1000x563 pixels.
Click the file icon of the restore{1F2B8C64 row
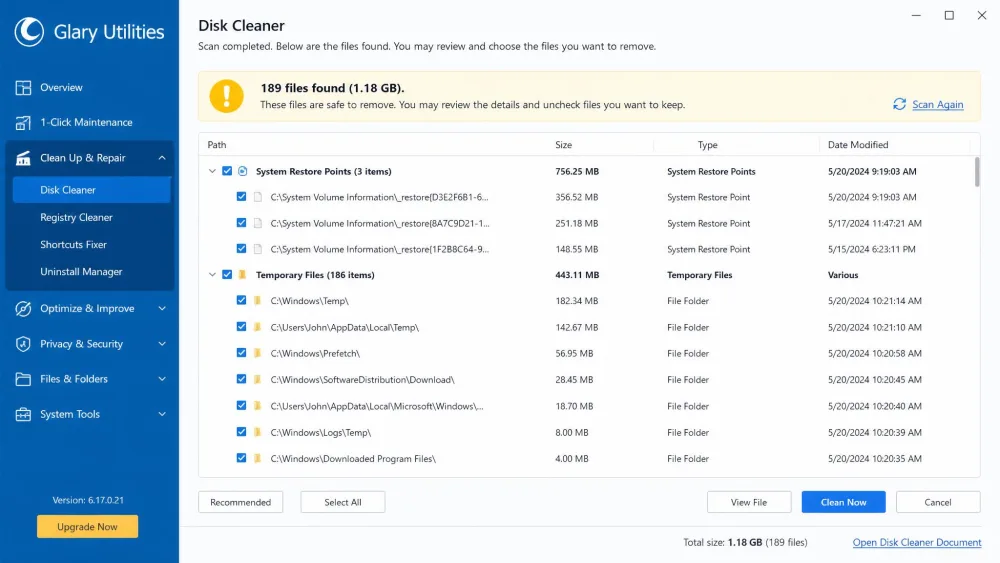tap(258, 249)
